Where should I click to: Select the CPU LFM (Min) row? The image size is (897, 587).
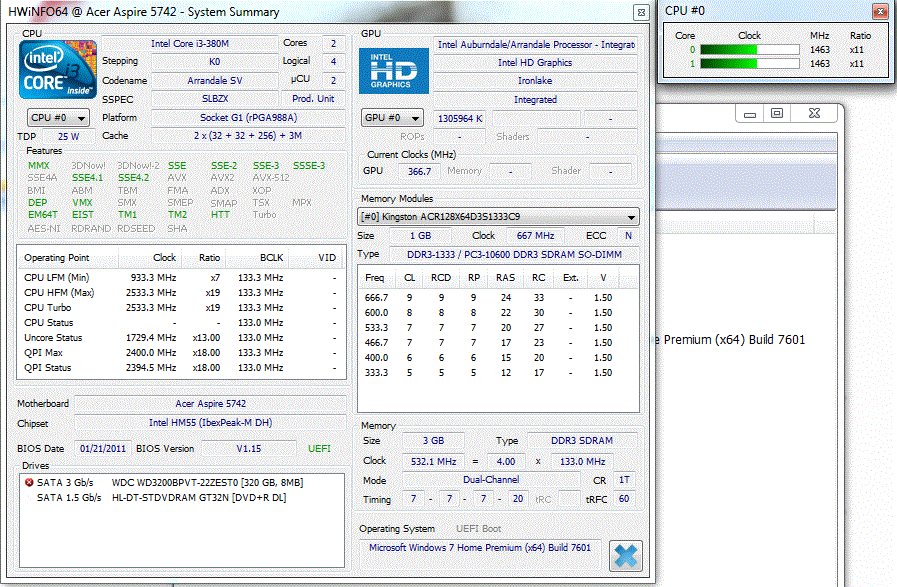181,277
